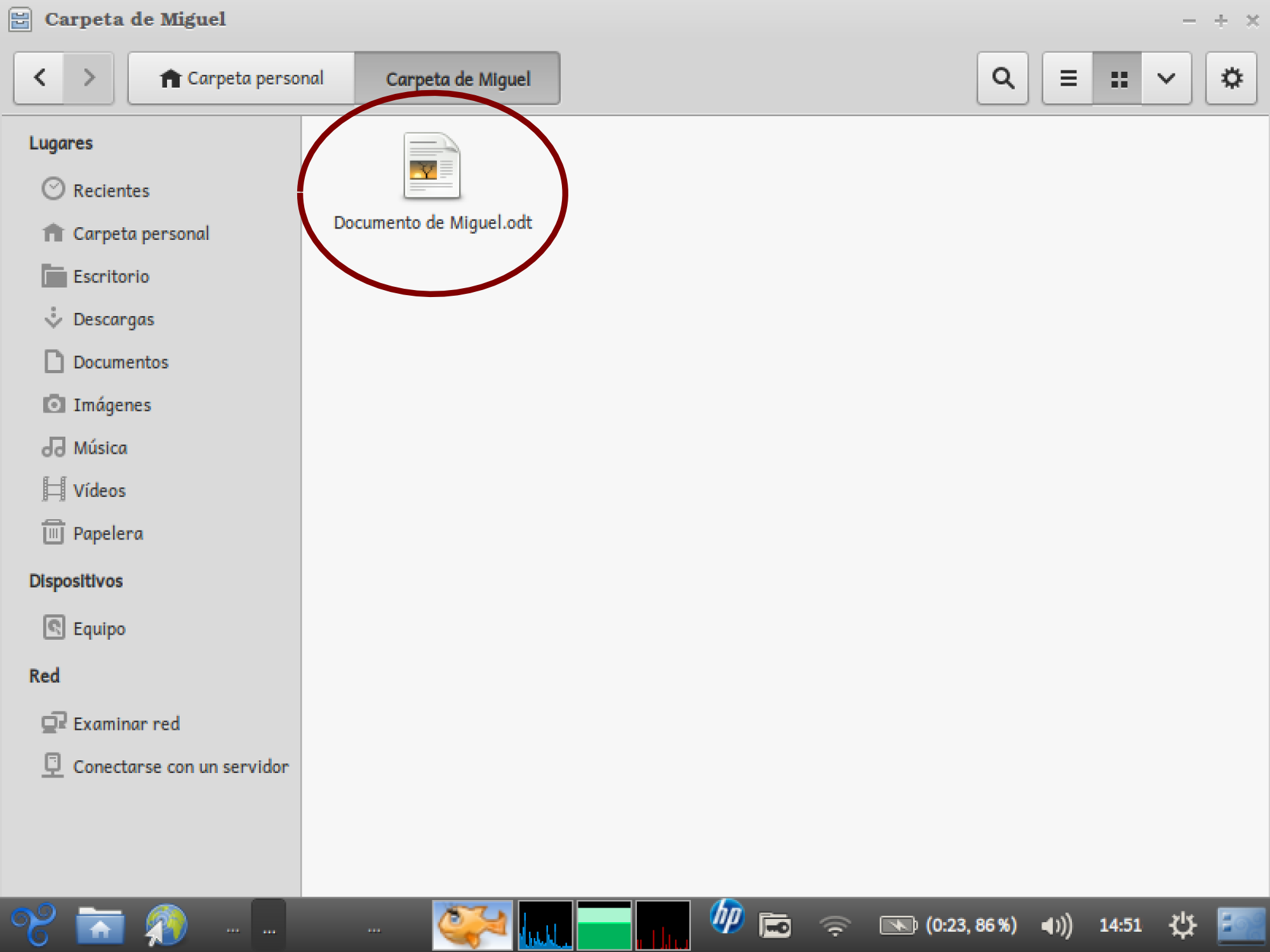Click the Documento de Miguel.odt filename label

tap(433, 223)
